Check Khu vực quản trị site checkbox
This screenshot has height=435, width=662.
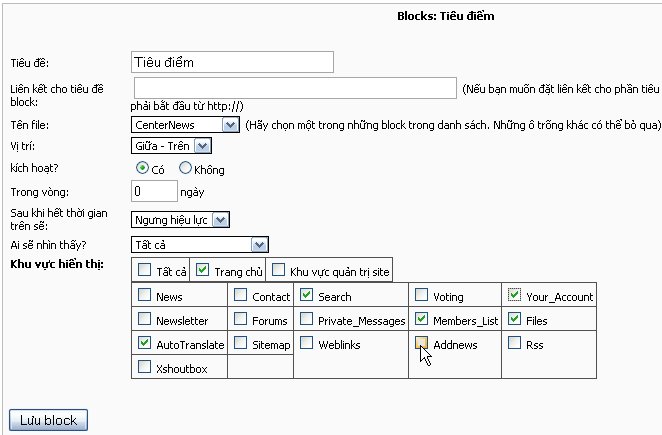point(278,269)
